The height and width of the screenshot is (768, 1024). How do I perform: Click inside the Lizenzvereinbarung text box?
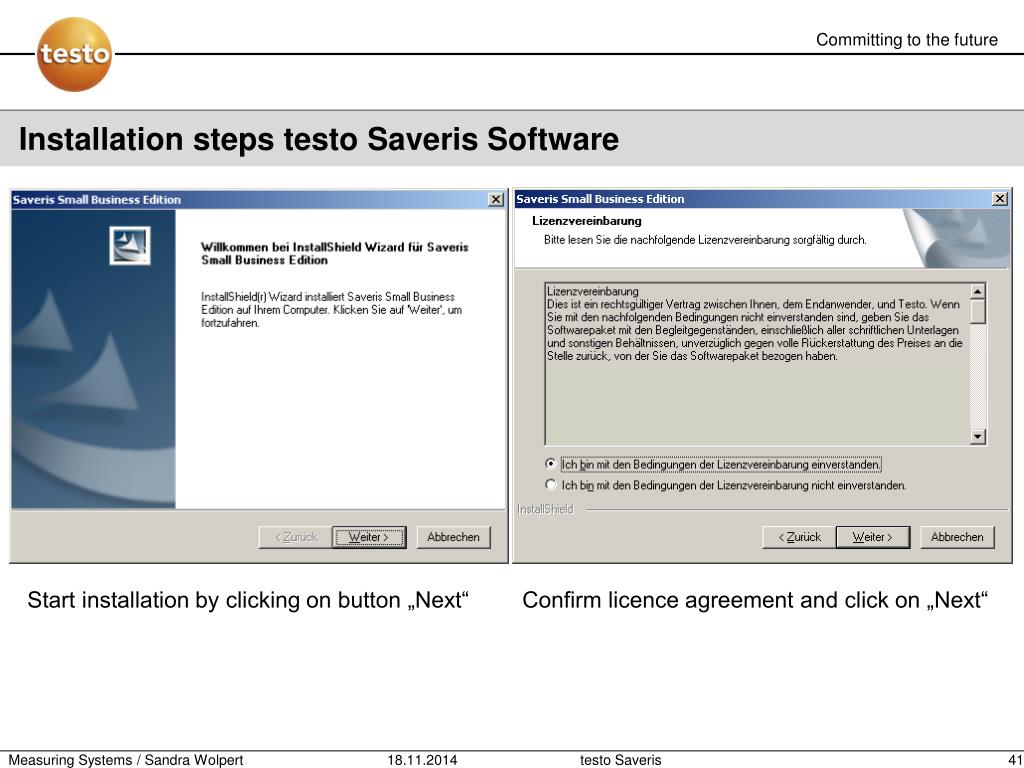click(x=758, y=364)
